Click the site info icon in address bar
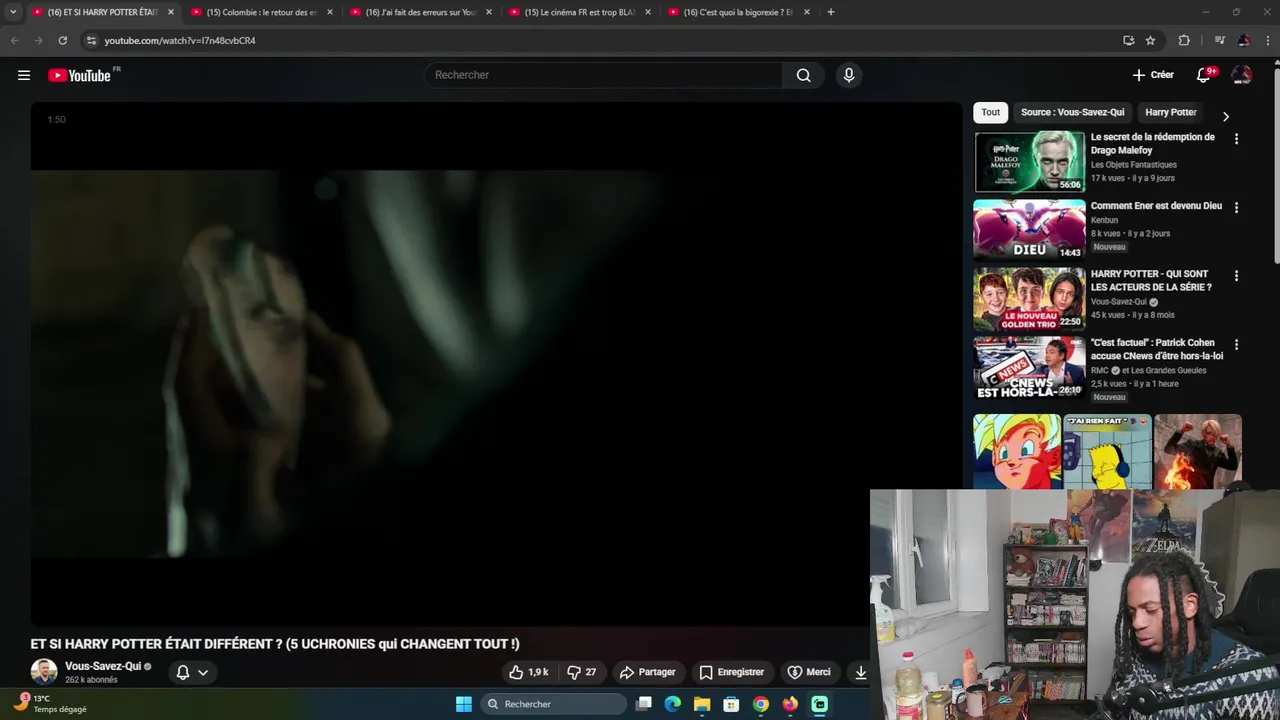The height and width of the screenshot is (720, 1280). click(x=91, y=40)
